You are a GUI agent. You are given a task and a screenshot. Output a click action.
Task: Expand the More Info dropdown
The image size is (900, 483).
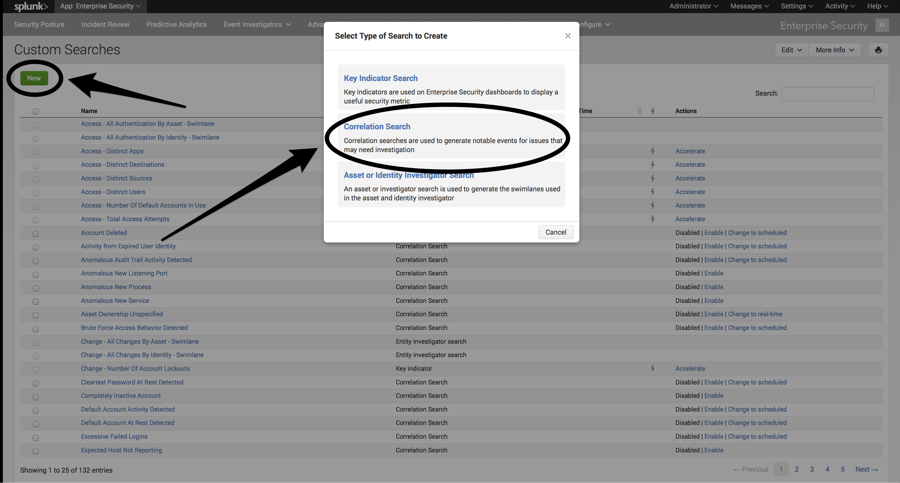coord(835,50)
